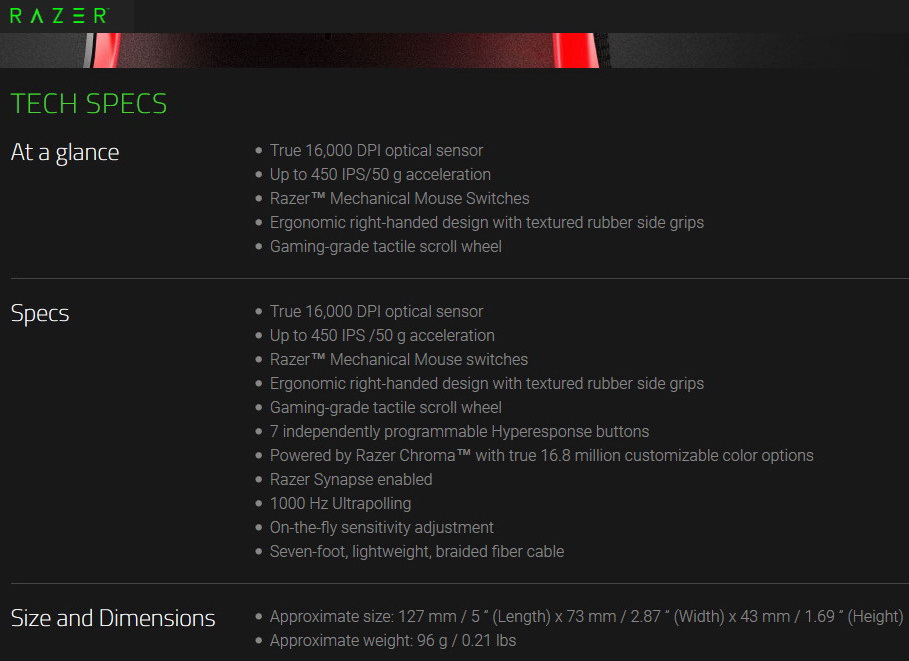The width and height of the screenshot is (909, 661).
Task: Click Seven-foot, lightweight, braided fiber cable line
Action: (416, 552)
